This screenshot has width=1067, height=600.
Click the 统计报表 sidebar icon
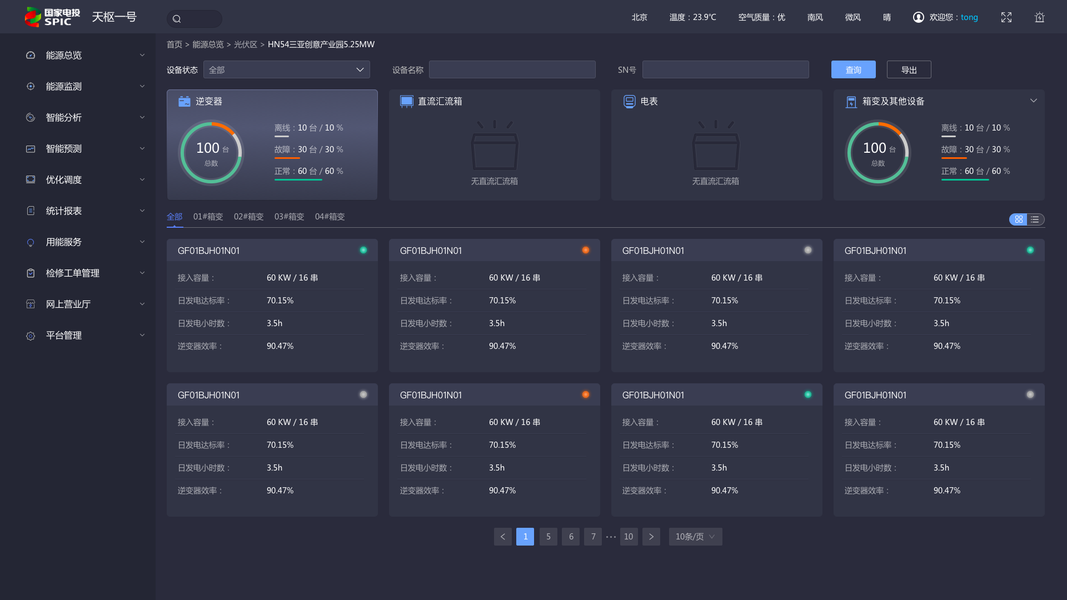(31, 211)
